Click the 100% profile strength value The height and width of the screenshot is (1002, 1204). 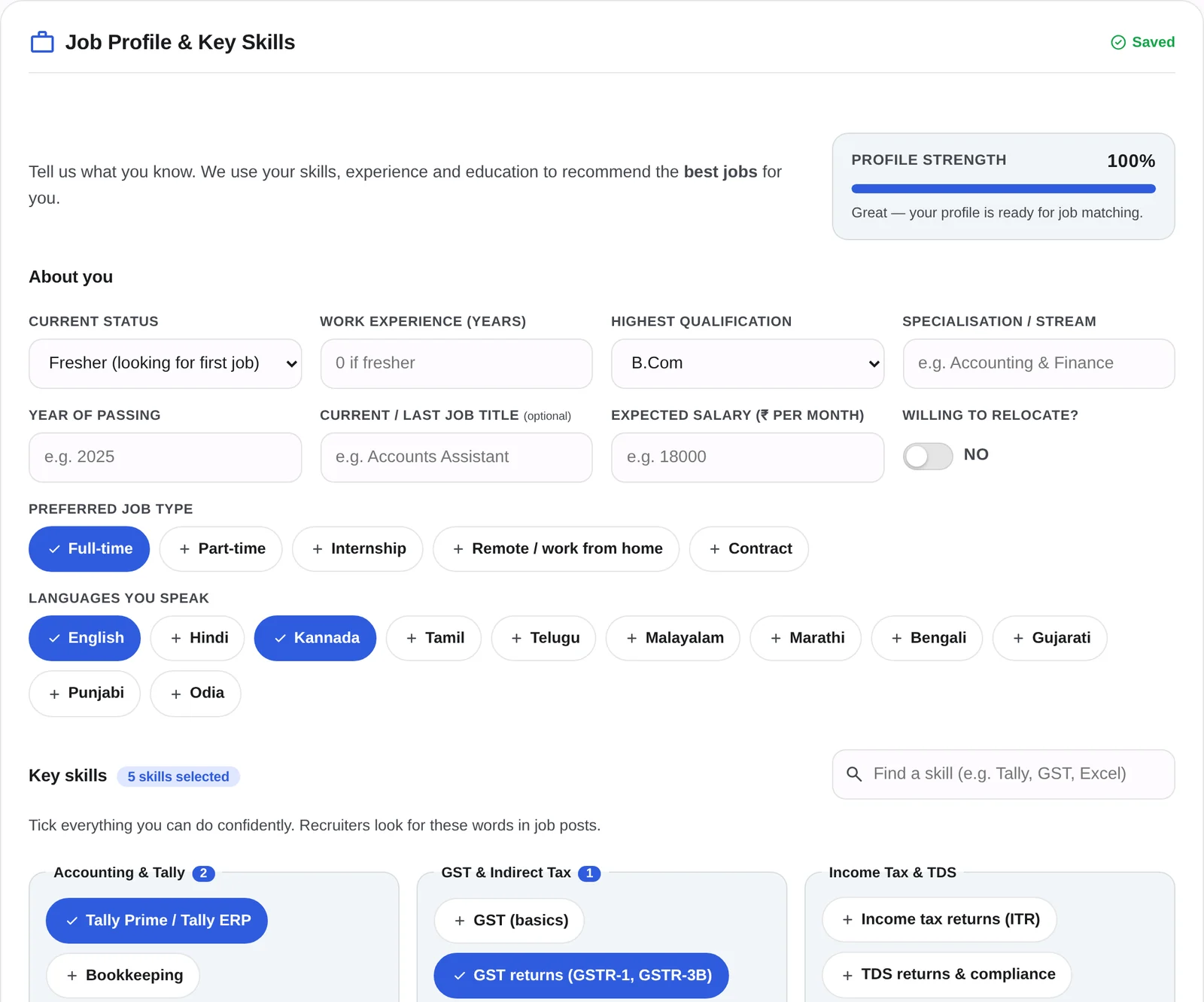pos(1131,161)
